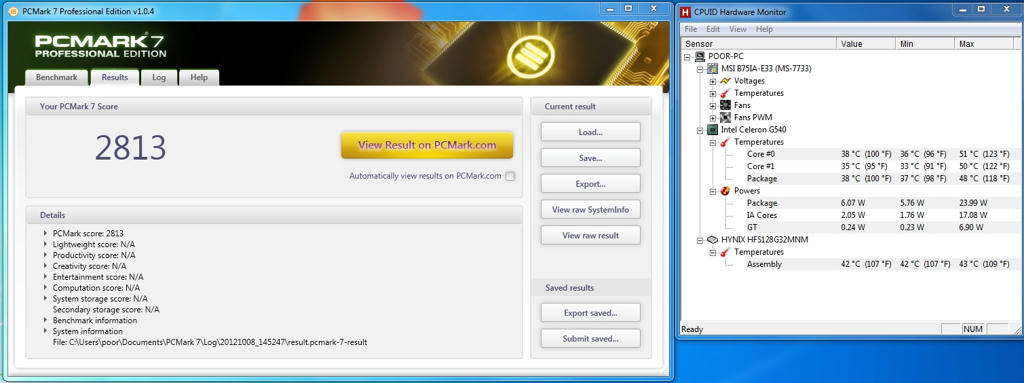Screen dimensions: 1024x383
Task: Click the Export... button
Action: [x=590, y=184]
